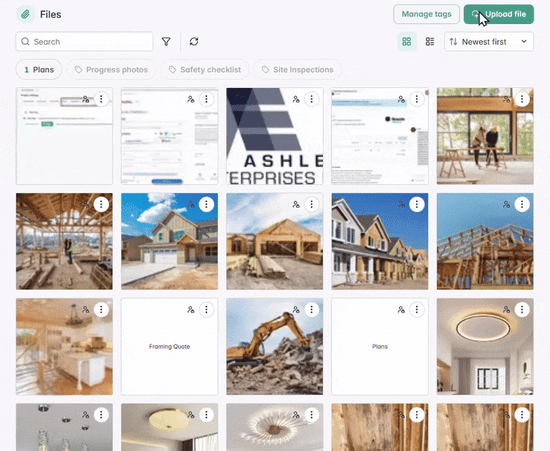Open three-dot menu on roof trusses photo
550x451 pixels.
(522, 204)
